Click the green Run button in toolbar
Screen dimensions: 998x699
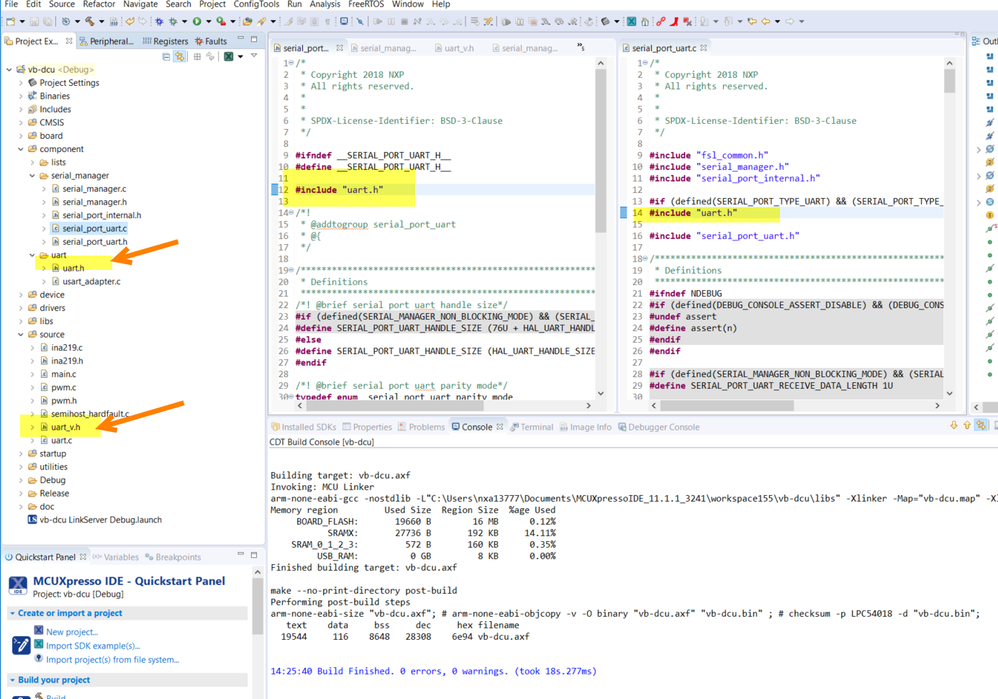pyautogui.click(x=197, y=21)
